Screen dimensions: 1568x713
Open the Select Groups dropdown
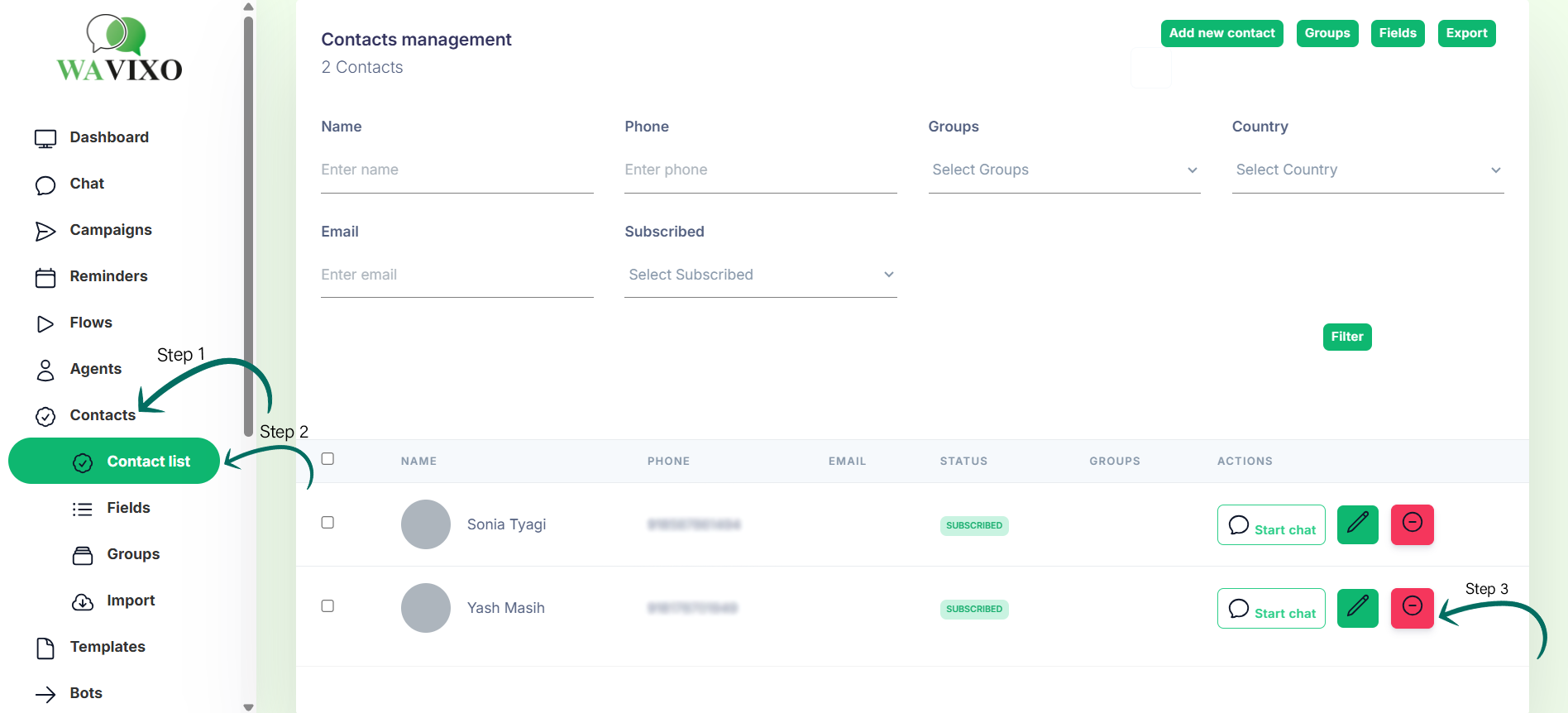point(1064,170)
